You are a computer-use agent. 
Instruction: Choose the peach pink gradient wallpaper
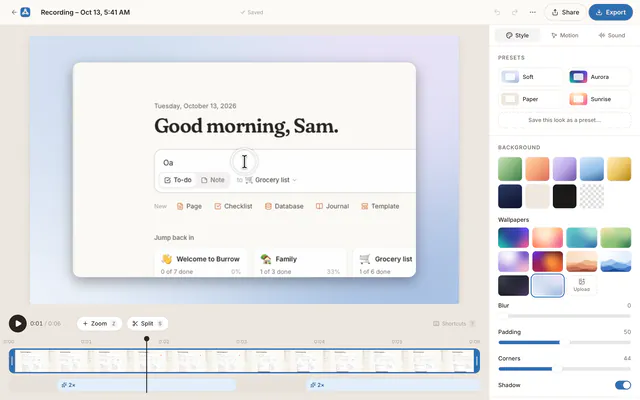tap(547, 238)
